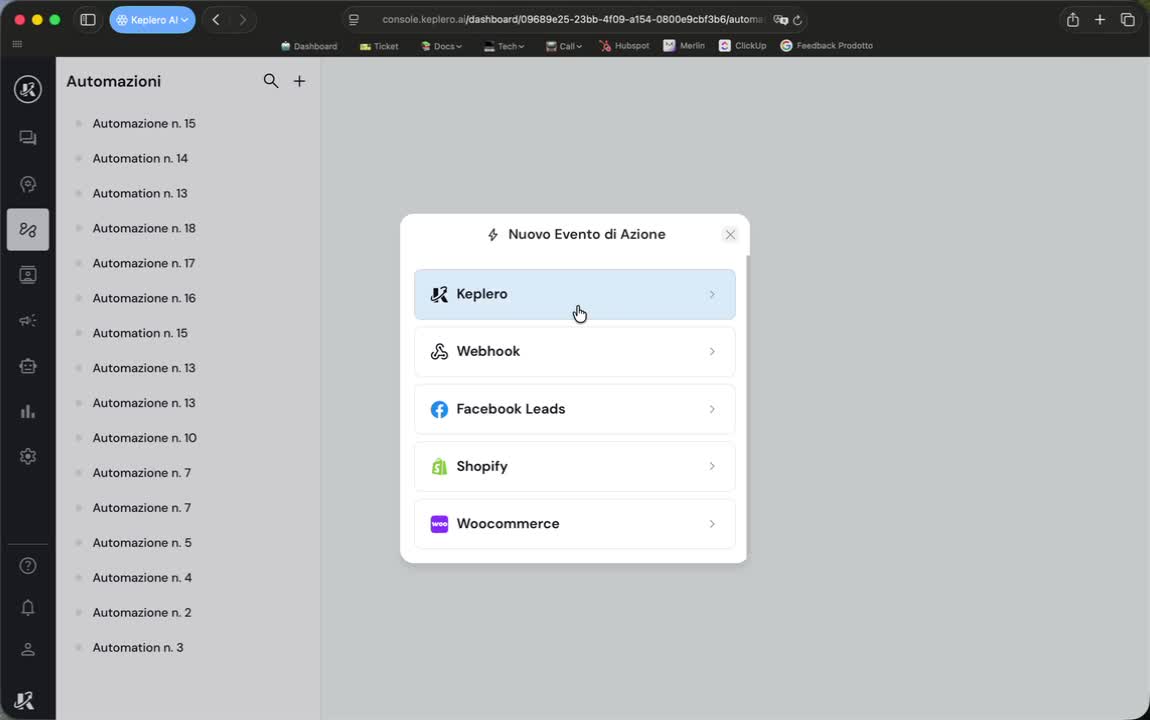
Task: Open a new tab with plus icon
Action: (x=1099, y=20)
